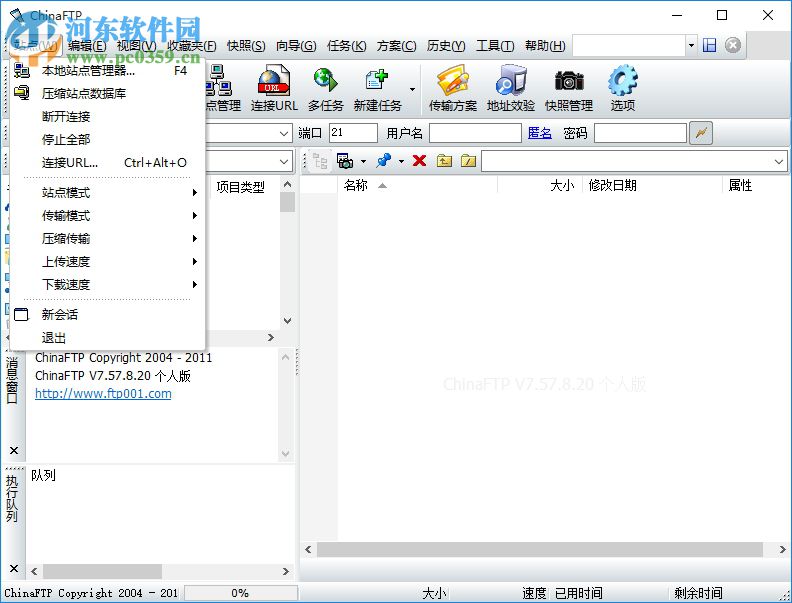Click the blue pin icon
The width and height of the screenshot is (792, 603).
click(383, 161)
